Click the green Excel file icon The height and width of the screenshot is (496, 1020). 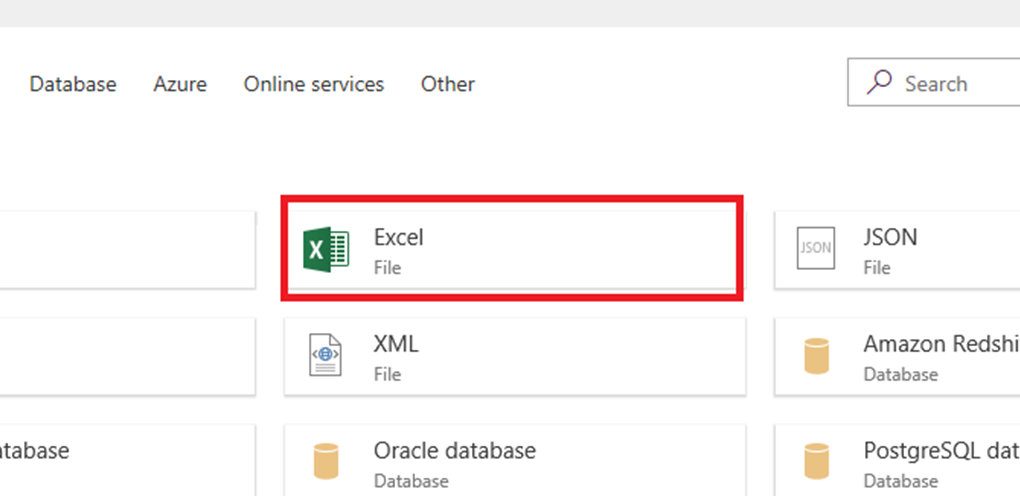click(326, 249)
